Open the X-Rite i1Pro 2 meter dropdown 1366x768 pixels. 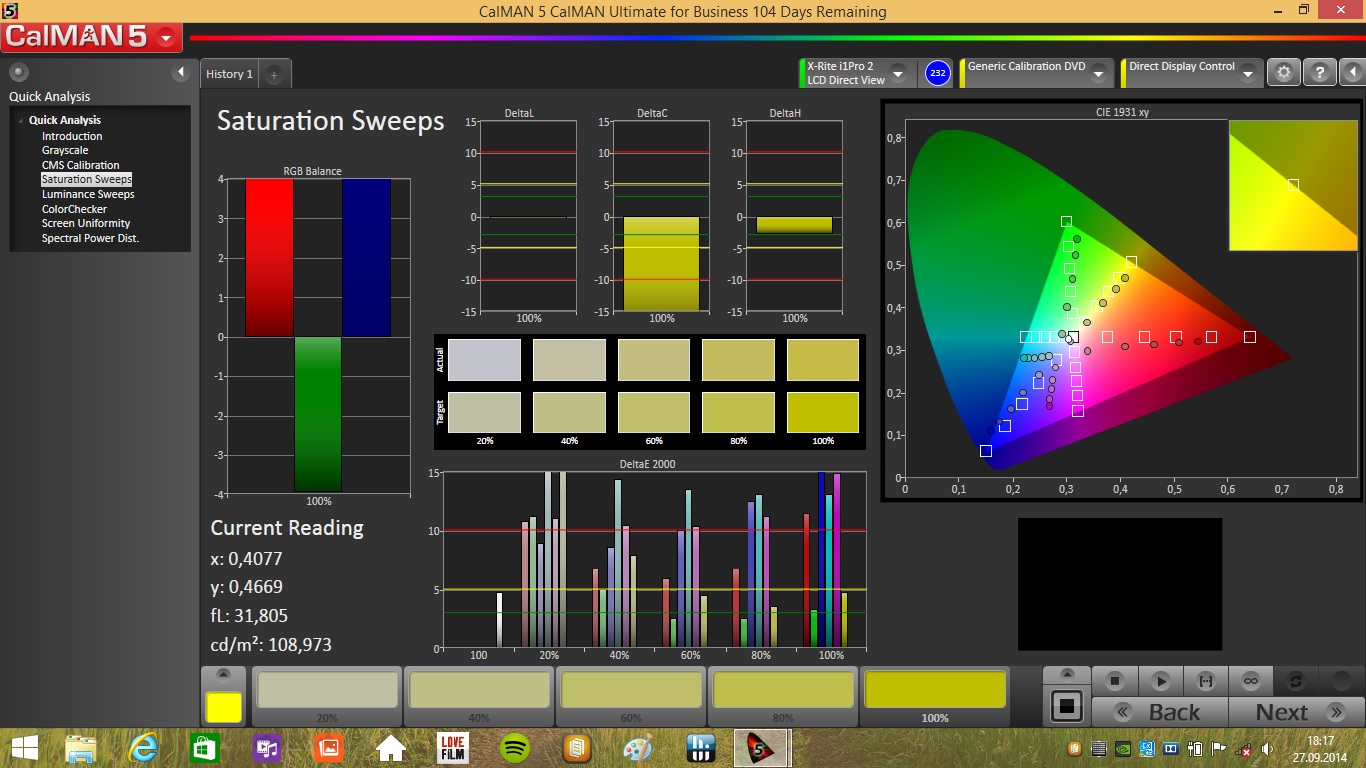pyautogui.click(x=897, y=74)
